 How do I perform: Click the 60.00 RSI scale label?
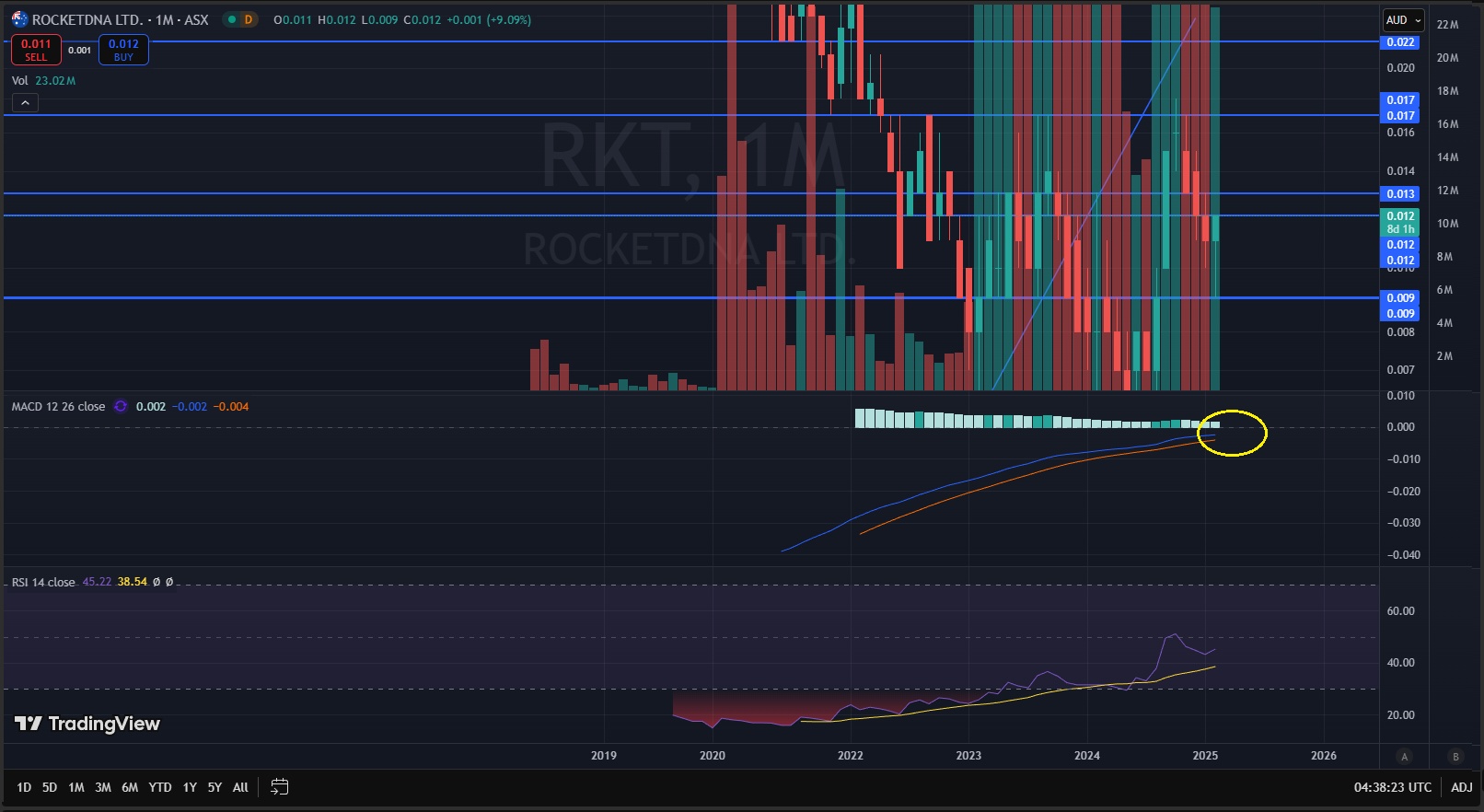click(1401, 611)
